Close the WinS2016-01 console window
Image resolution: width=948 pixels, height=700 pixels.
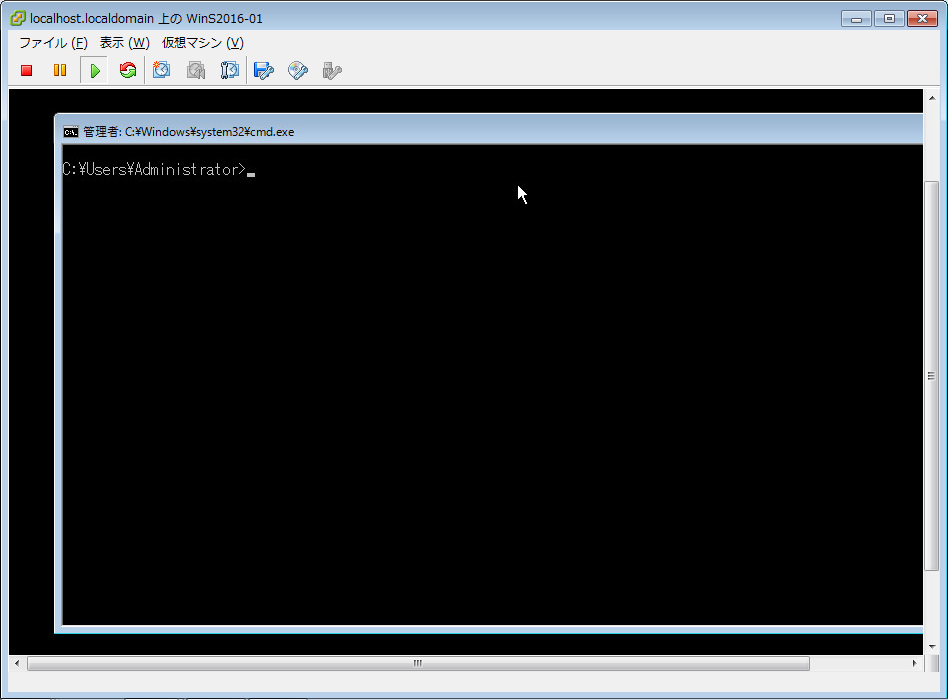923,19
